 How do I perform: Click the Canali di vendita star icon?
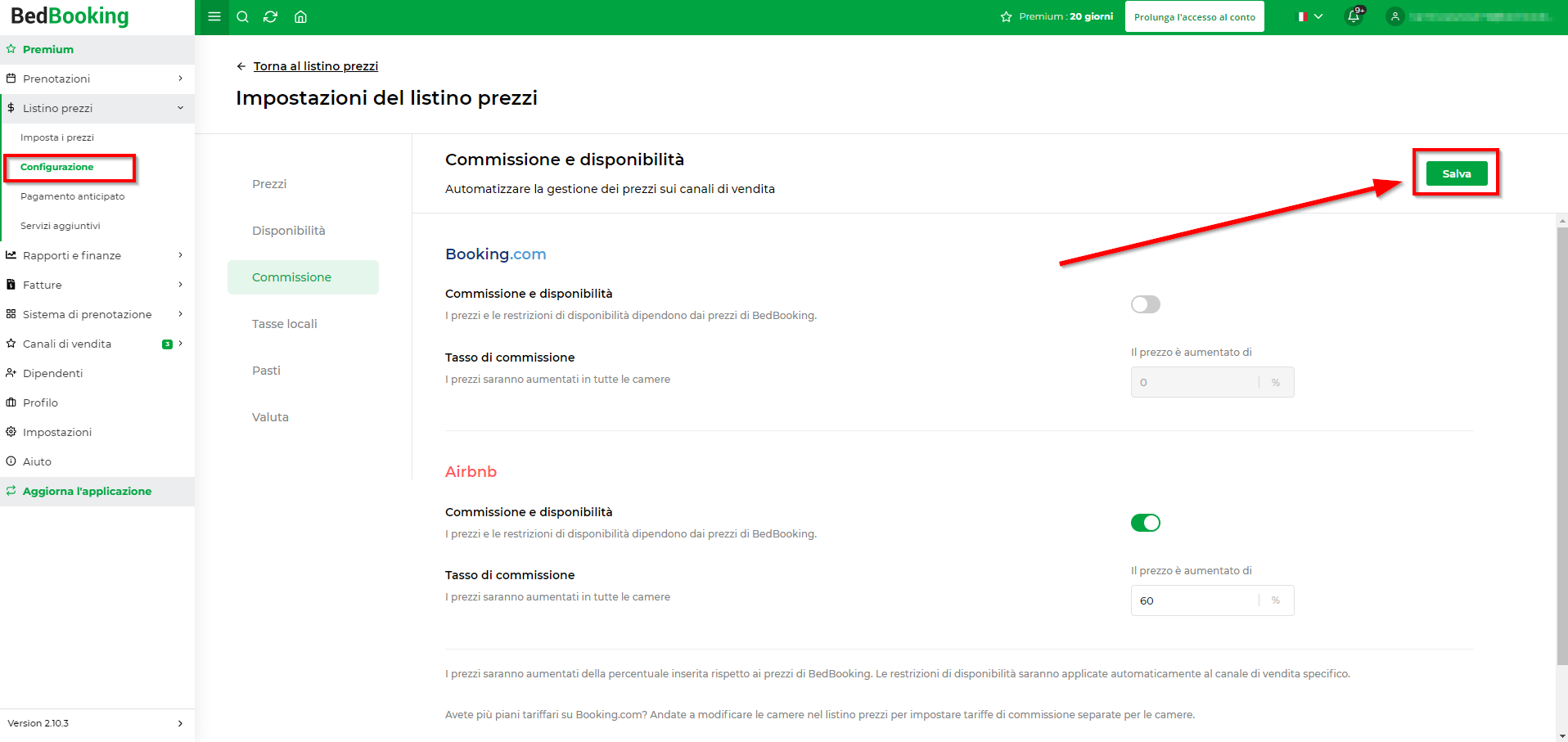[x=11, y=344]
